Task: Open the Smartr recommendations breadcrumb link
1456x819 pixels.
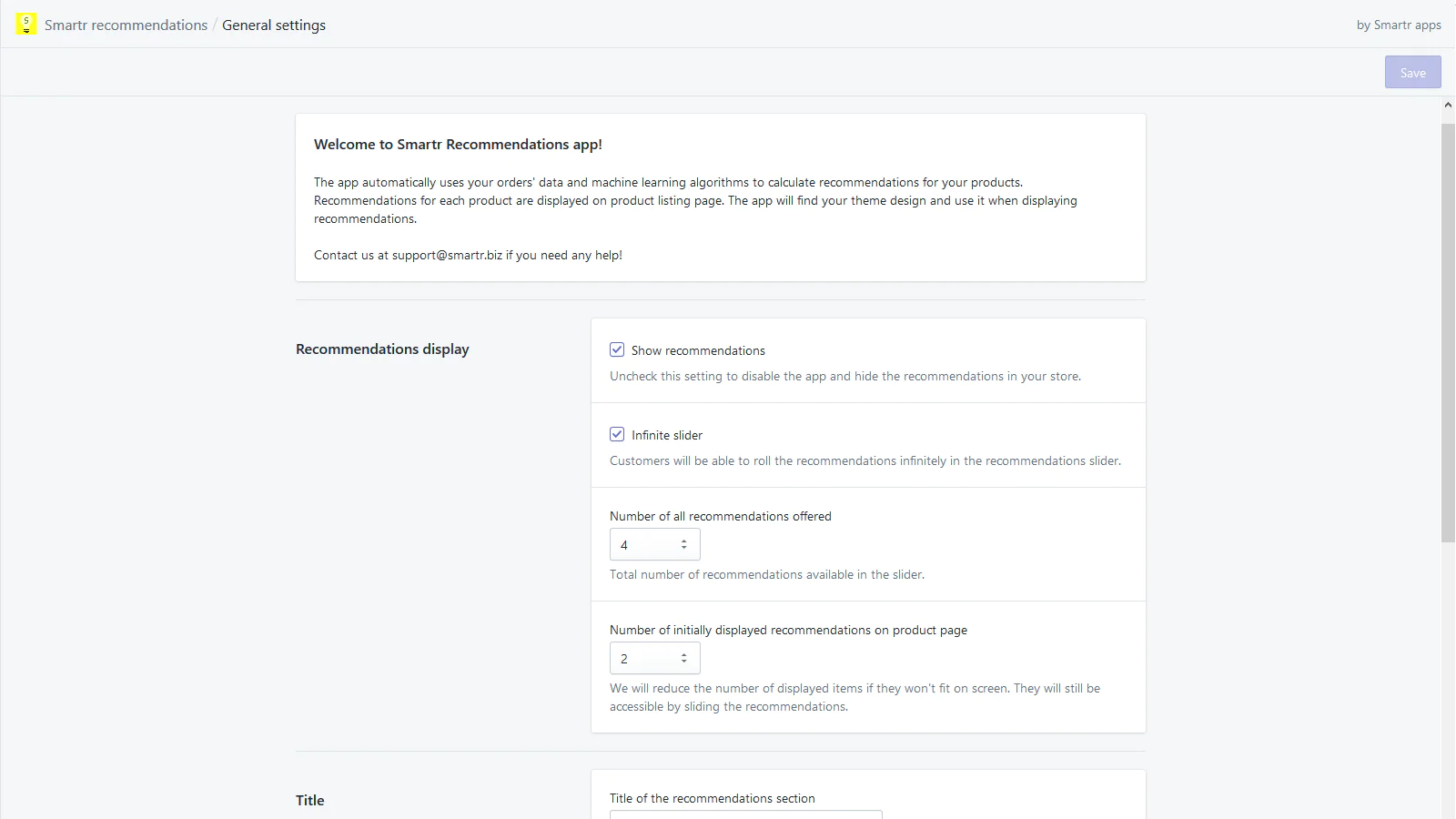Action: point(126,25)
